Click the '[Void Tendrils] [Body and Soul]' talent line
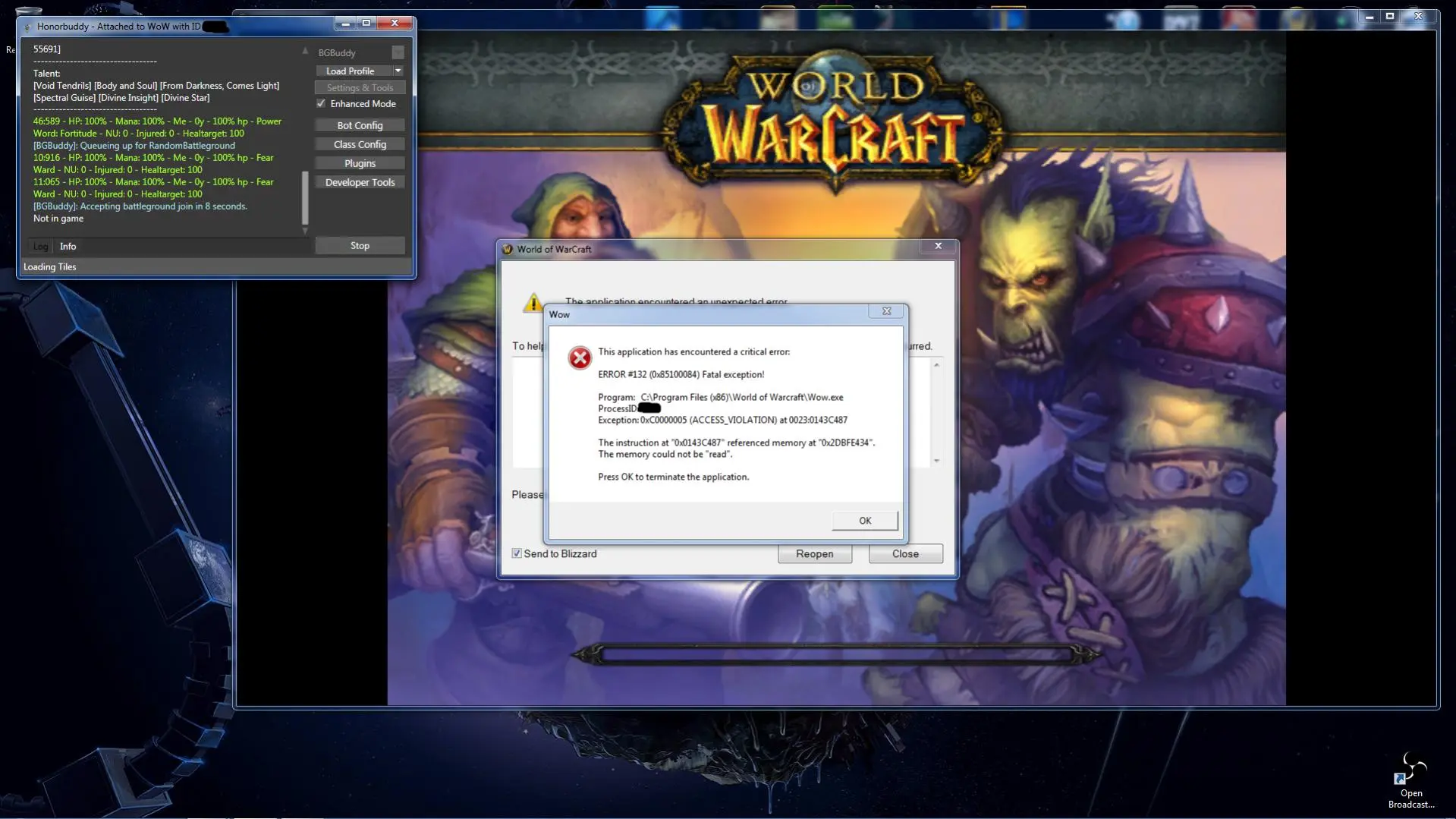This screenshot has width=1456, height=819. 156,85
